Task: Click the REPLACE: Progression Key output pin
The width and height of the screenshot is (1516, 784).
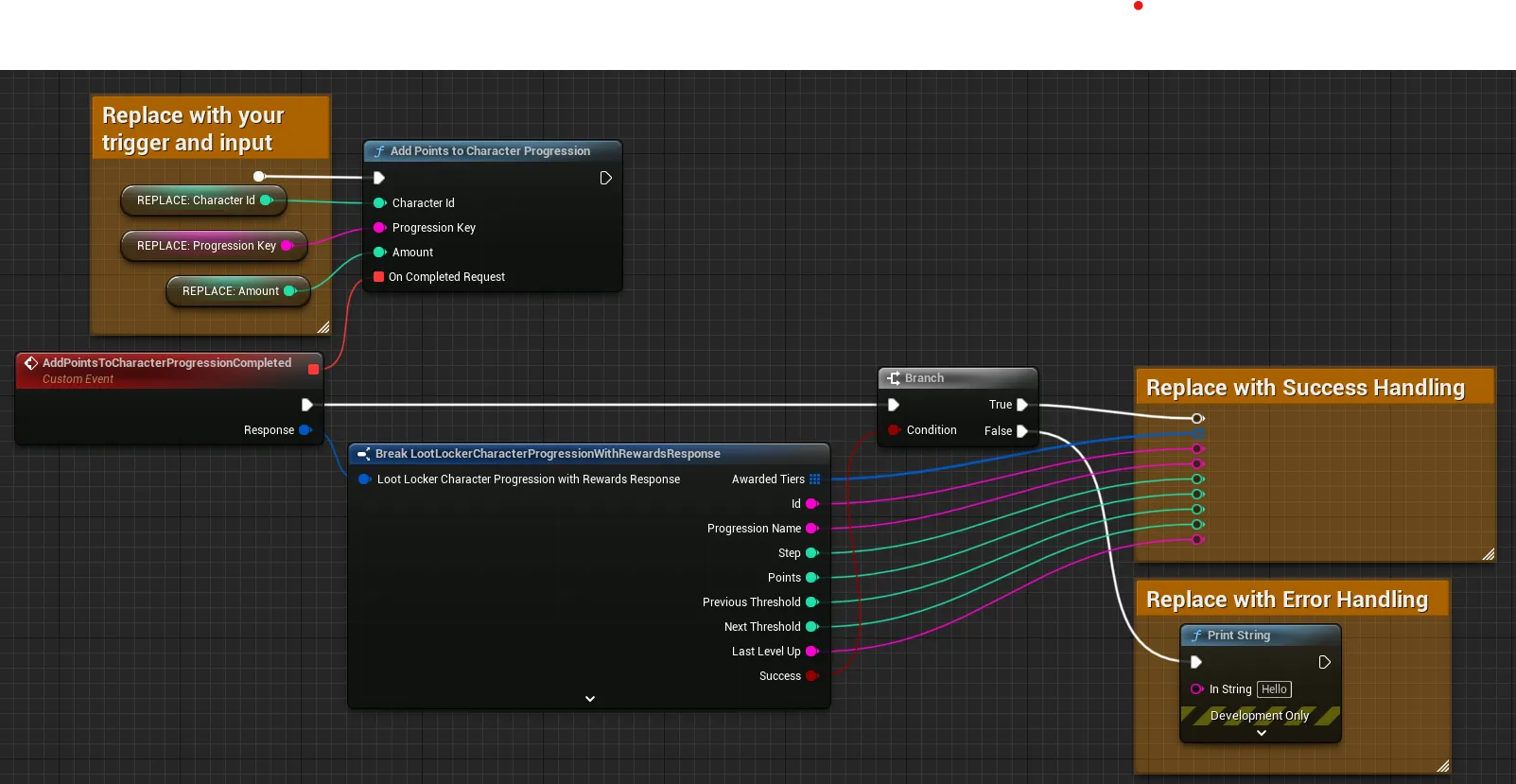Action: [288, 245]
